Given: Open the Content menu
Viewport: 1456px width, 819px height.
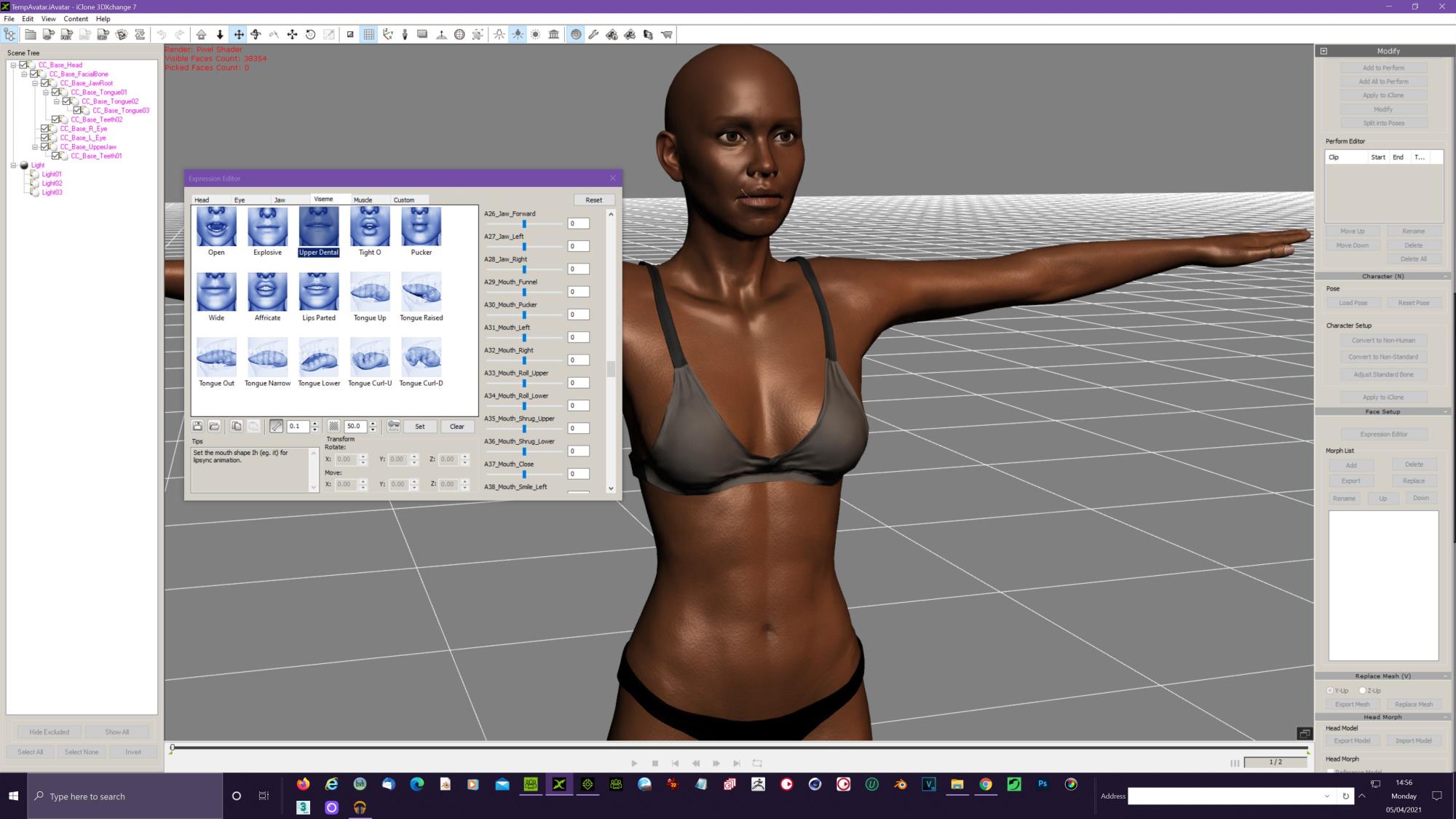Looking at the screenshot, I should (x=76, y=19).
